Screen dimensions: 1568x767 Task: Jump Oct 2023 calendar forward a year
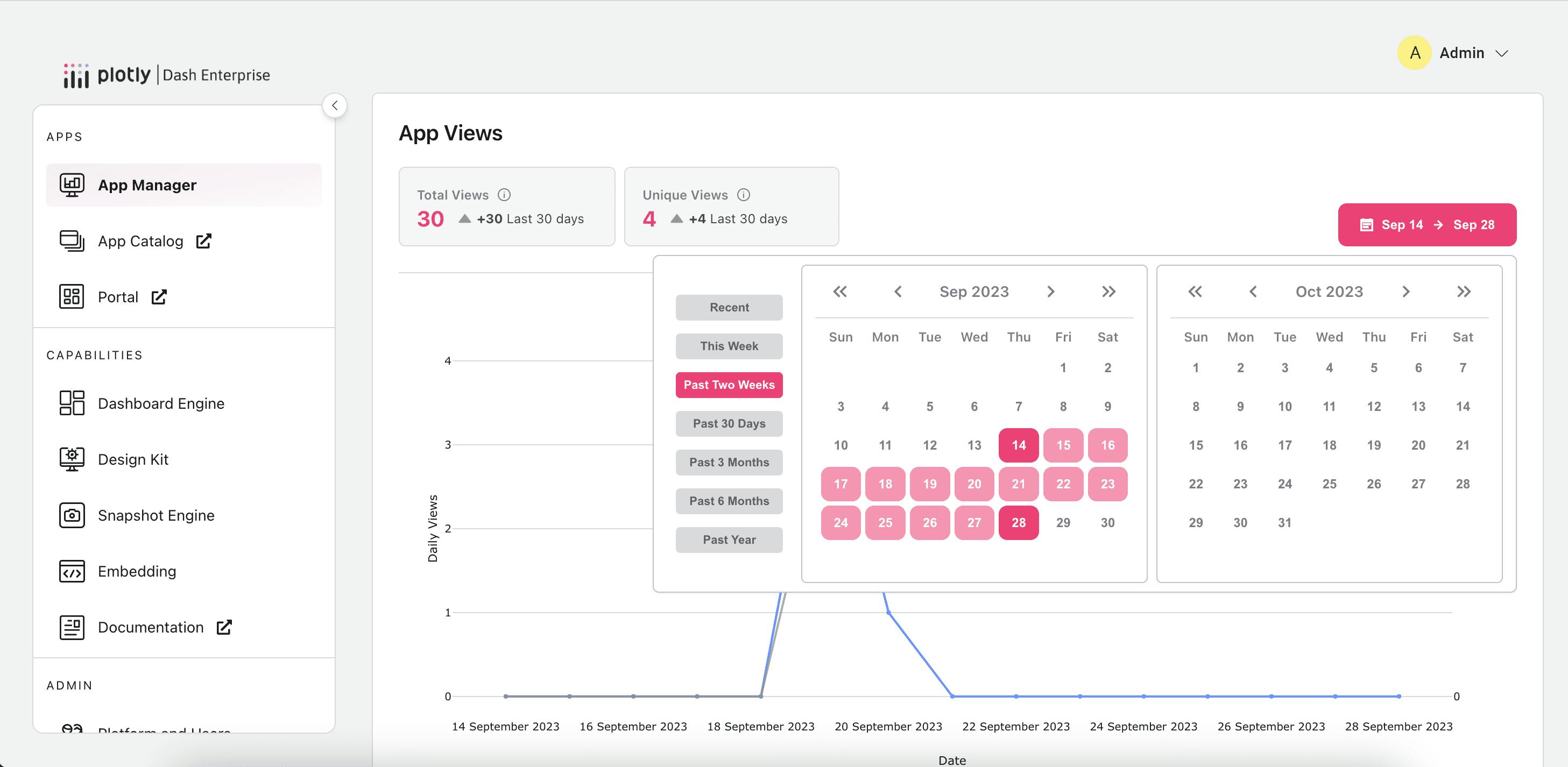[1463, 292]
